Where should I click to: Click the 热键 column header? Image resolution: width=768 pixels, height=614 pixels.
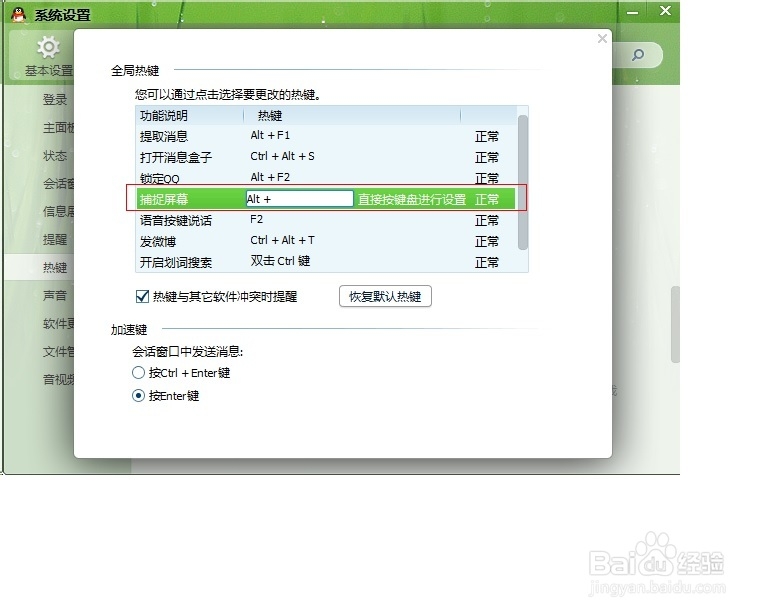click(x=270, y=116)
